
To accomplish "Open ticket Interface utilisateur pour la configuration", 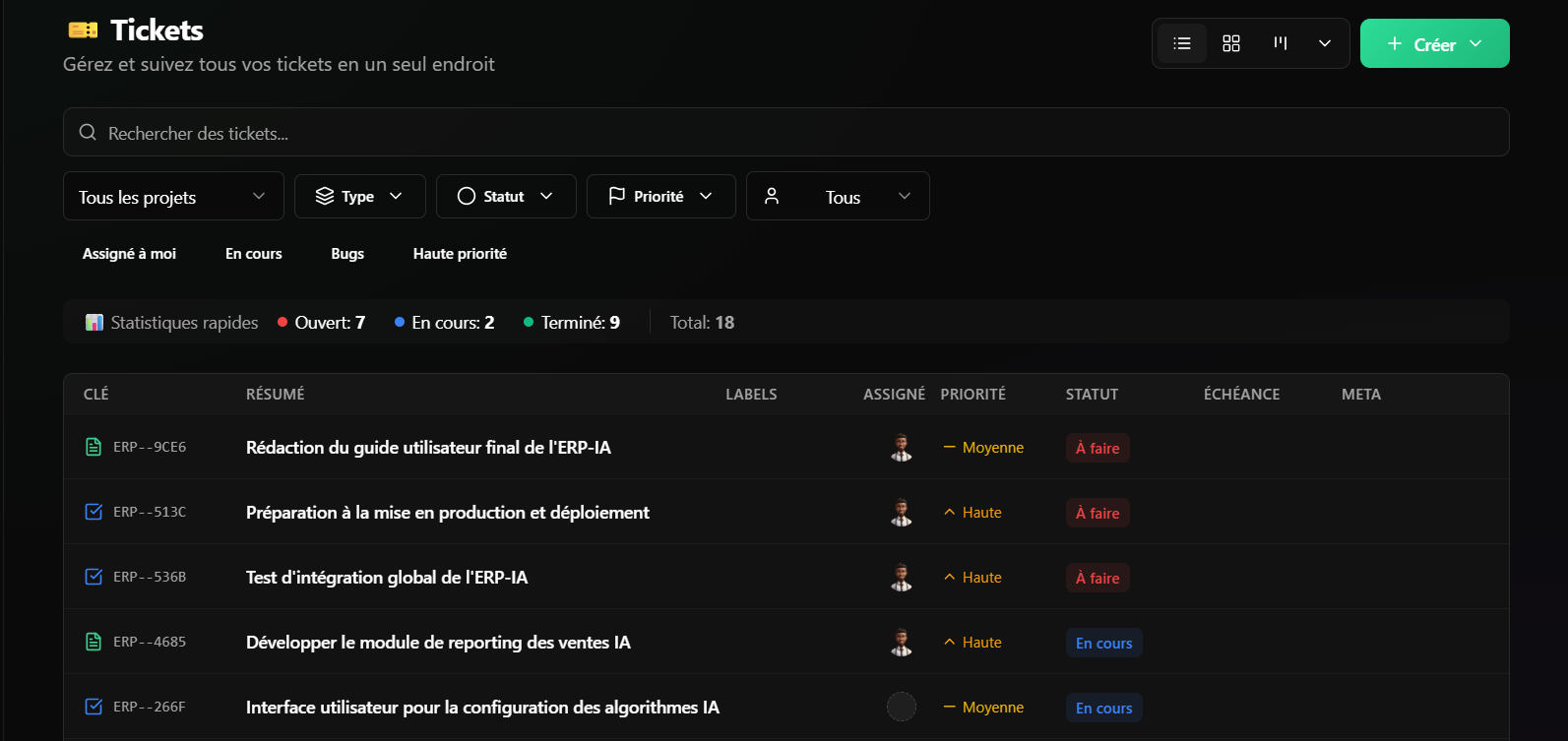I will (482, 707).
